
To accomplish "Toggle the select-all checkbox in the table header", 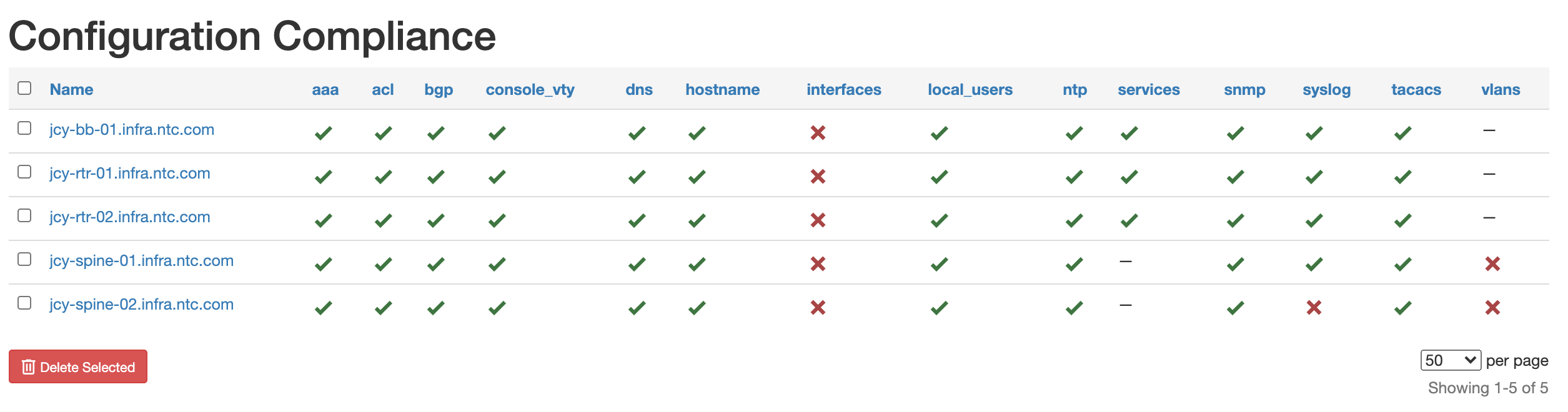I will pyautogui.click(x=24, y=88).
